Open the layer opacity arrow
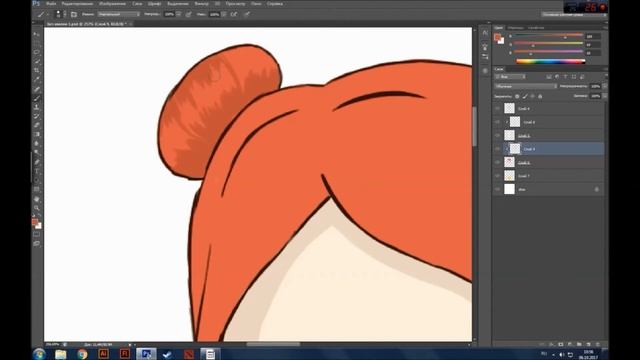 [604, 87]
